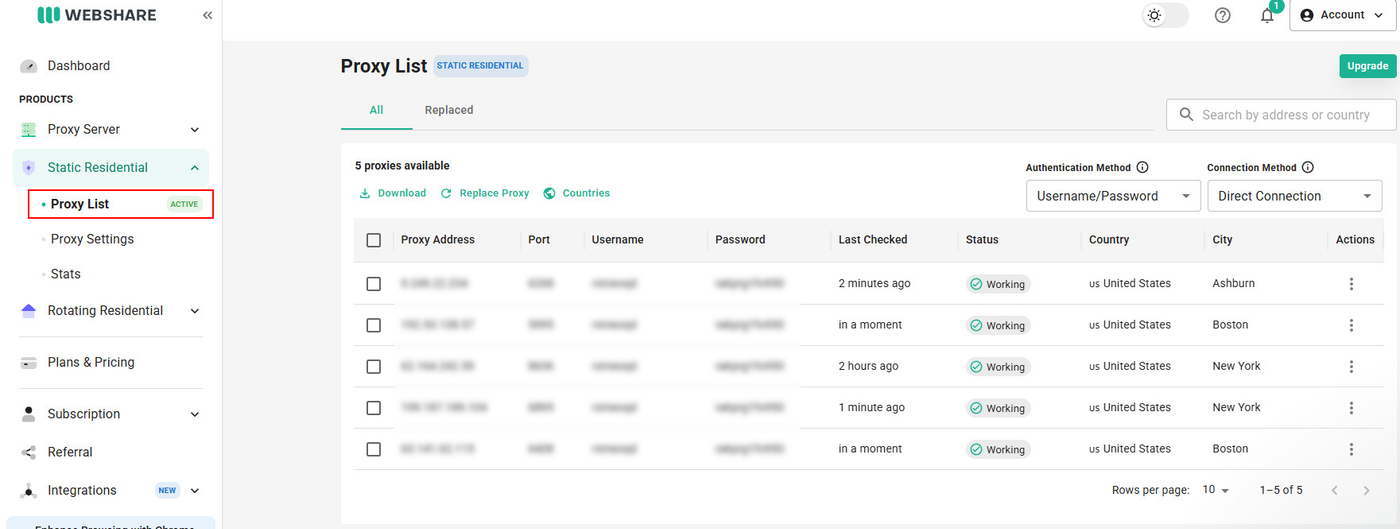Open actions menu for 1 minute ago proxy
The width and height of the screenshot is (1400, 529).
click(1351, 408)
